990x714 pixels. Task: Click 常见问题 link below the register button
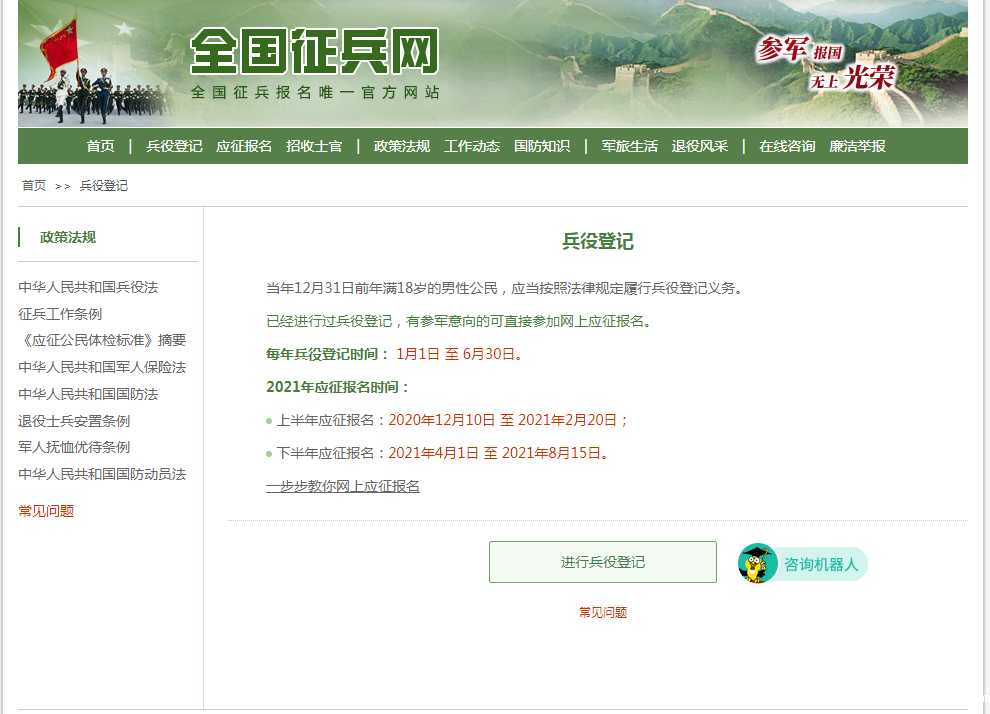pyautogui.click(x=603, y=612)
